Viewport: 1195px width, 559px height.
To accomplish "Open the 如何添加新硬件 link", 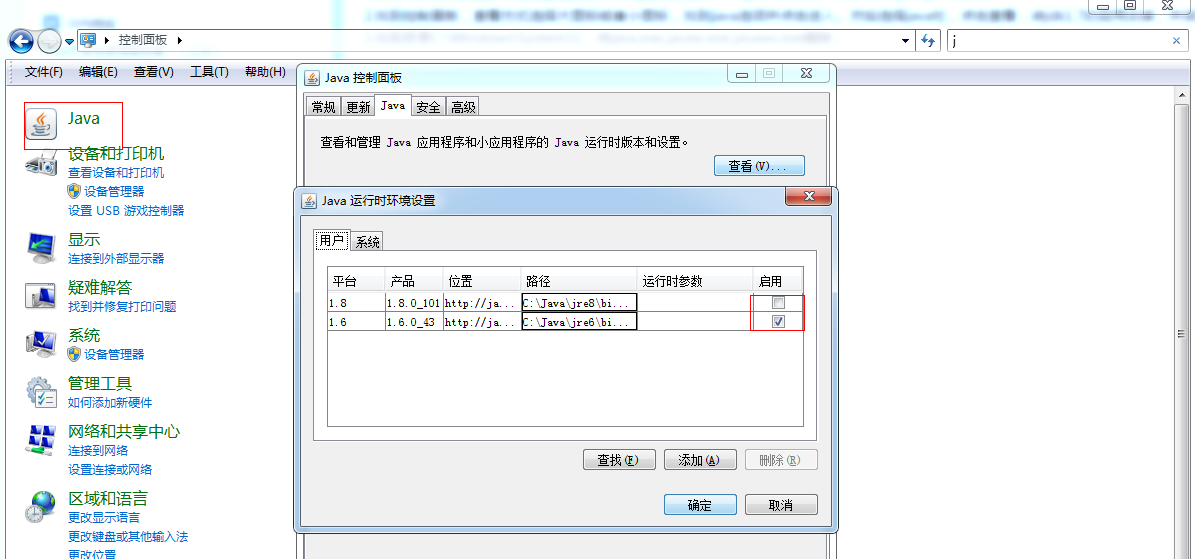I will coord(110,403).
